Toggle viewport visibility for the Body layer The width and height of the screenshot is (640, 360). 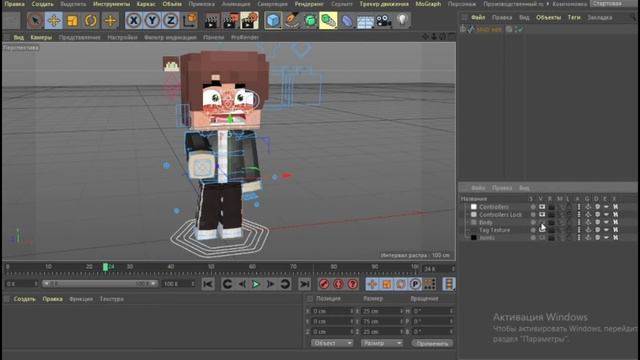[x=542, y=222]
